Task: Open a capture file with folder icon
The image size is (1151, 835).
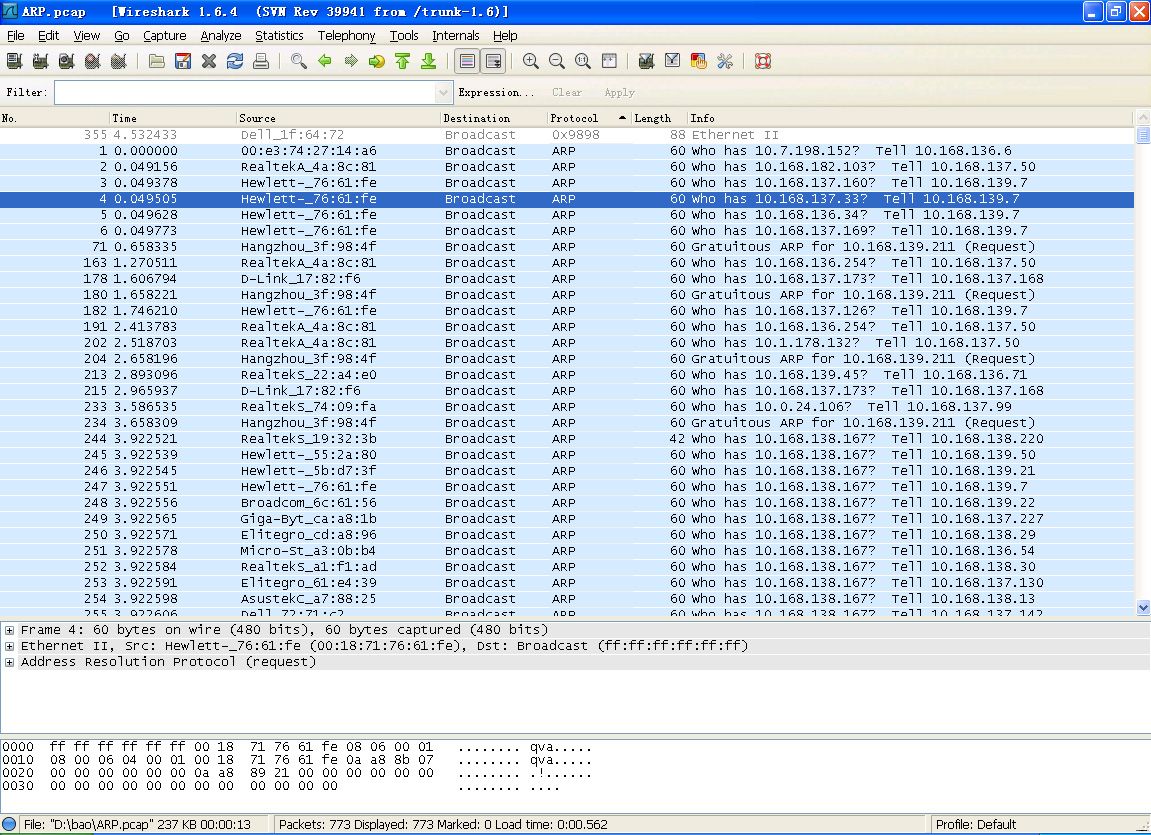Action: point(157,61)
